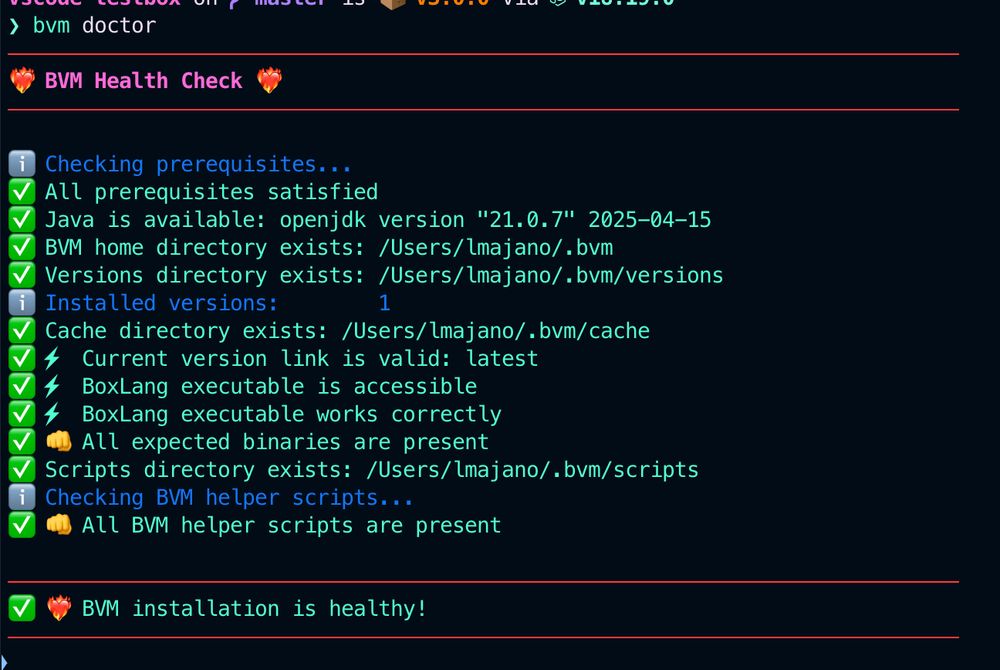Click the 'Current version link is valid:' text
This screenshot has height=670, width=1000.
pyautogui.click(x=267, y=358)
